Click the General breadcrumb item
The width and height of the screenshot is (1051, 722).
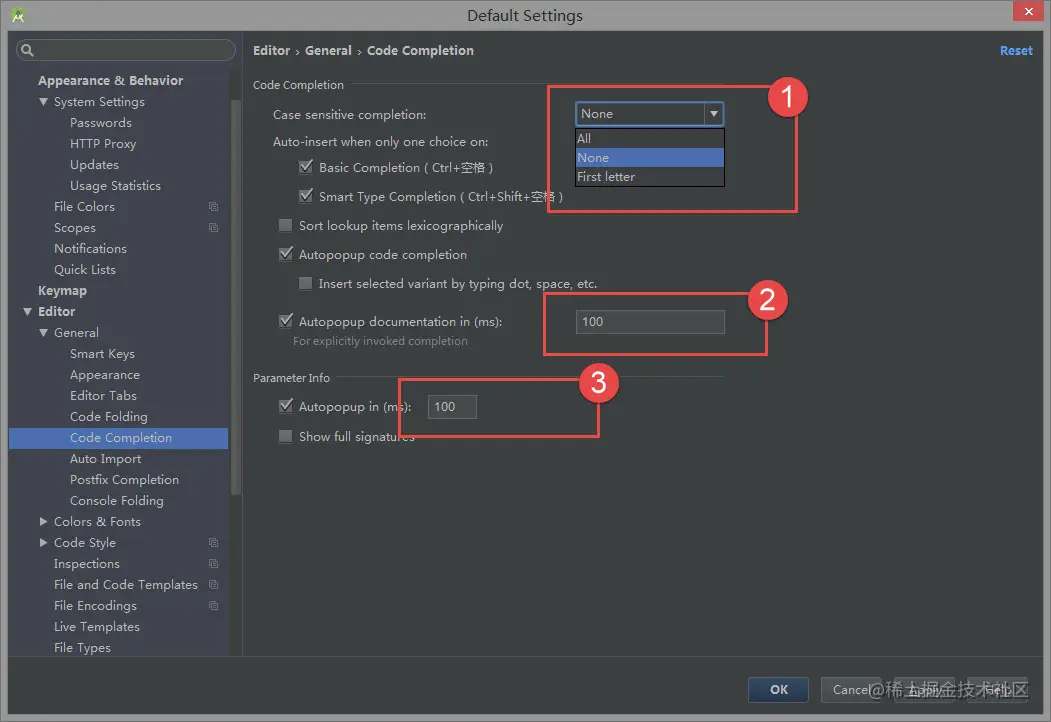(x=328, y=50)
